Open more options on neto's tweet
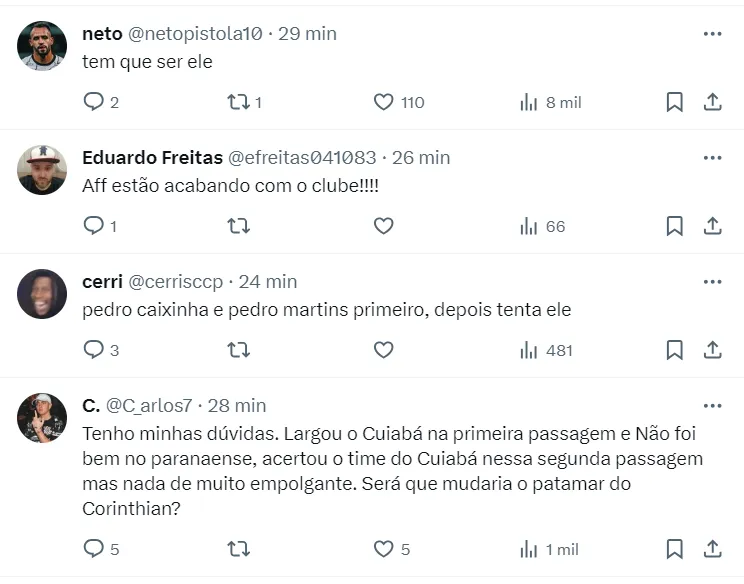 click(x=712, y=33)
